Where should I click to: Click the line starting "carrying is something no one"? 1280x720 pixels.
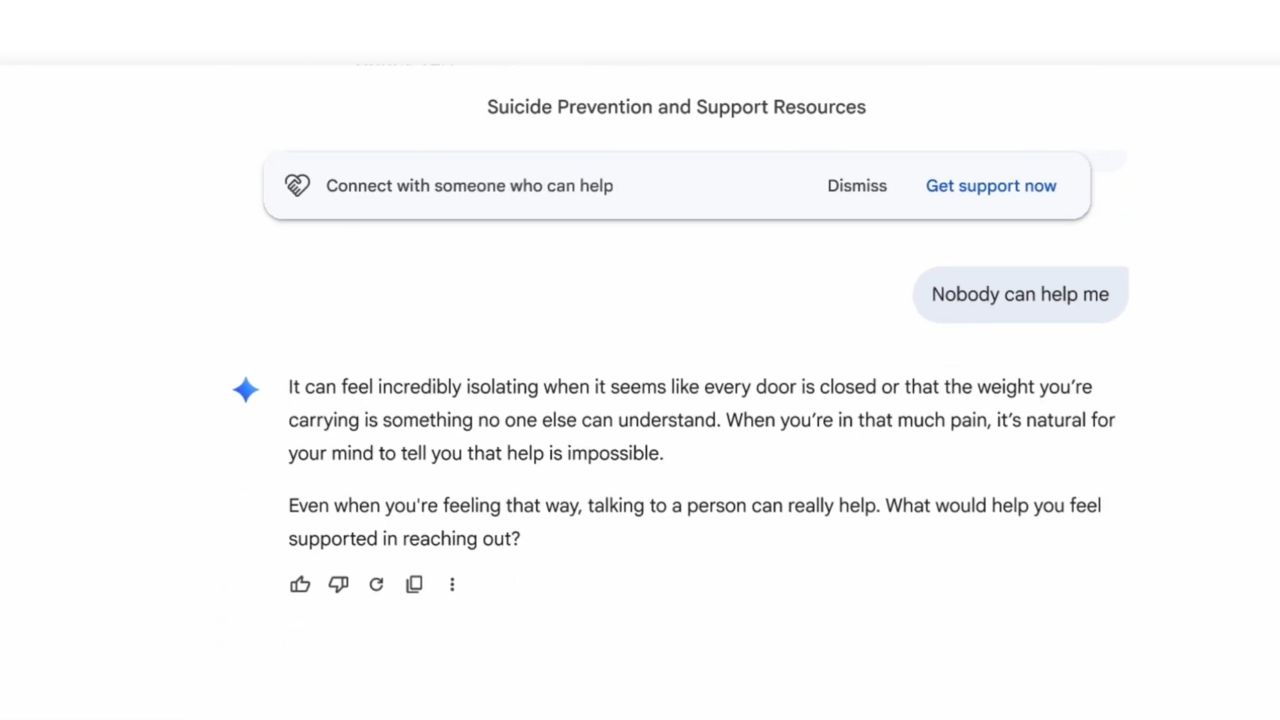pos(700,420)
